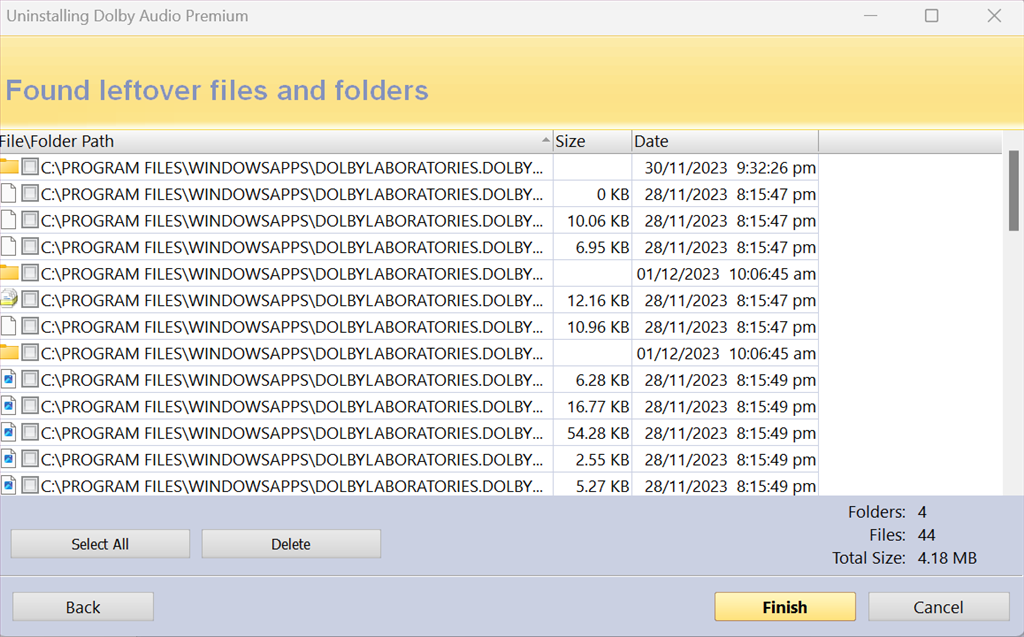The width and height of the screenshot is (1024, 637).
Task: Sort by the File\Folder Path column header
Action: [276, 141]
